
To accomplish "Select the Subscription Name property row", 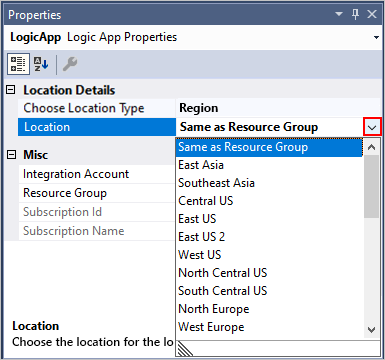I will tap(97, 231).
